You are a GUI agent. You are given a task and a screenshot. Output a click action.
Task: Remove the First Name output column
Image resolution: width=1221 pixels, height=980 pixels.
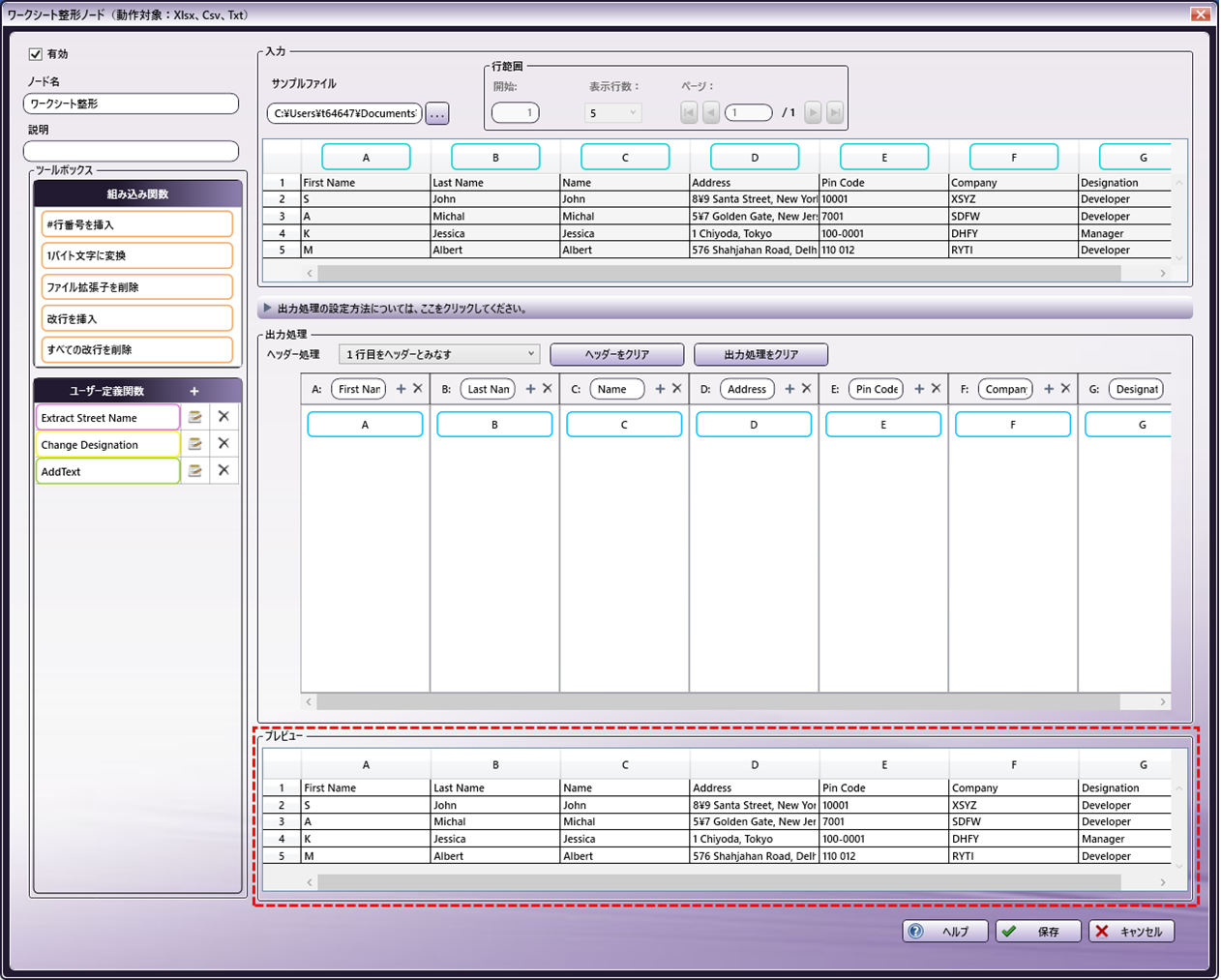point(418,389)
